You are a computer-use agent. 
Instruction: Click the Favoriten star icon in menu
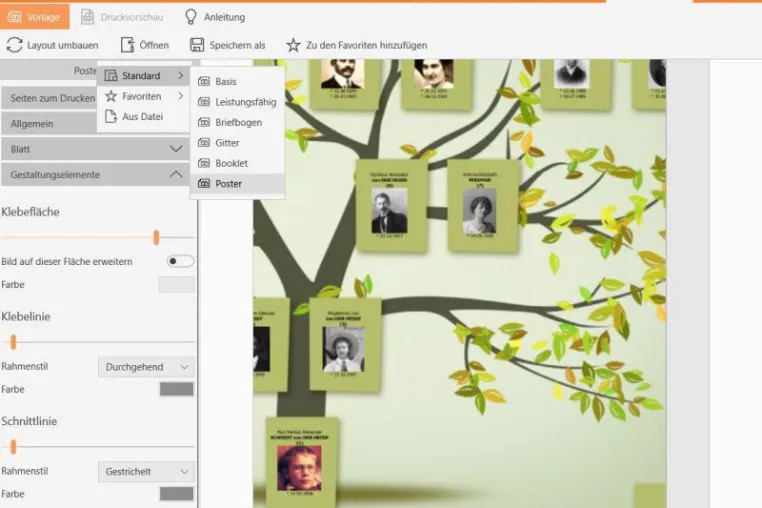coord(111,96)
